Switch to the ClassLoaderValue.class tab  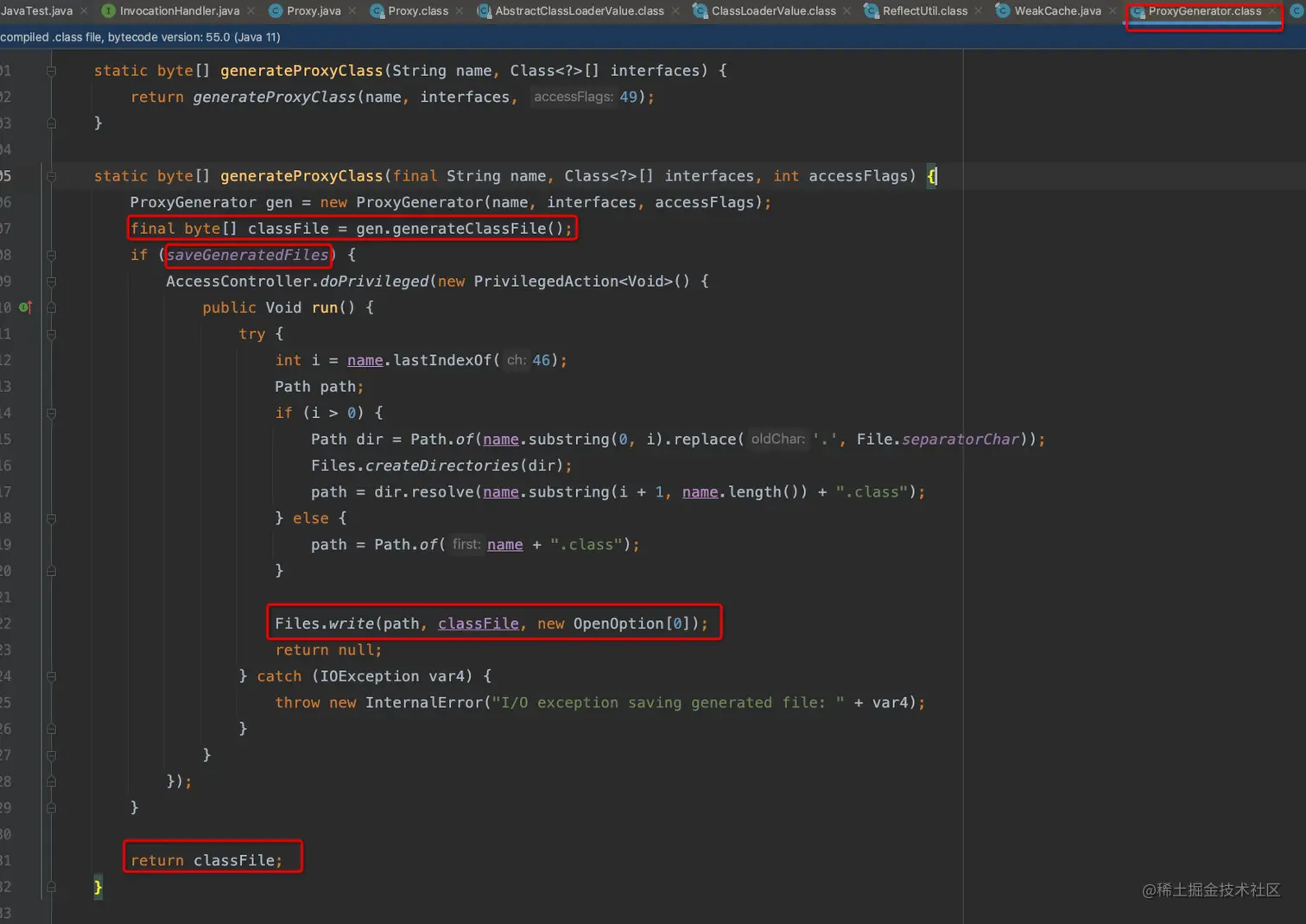coord(774,11)
